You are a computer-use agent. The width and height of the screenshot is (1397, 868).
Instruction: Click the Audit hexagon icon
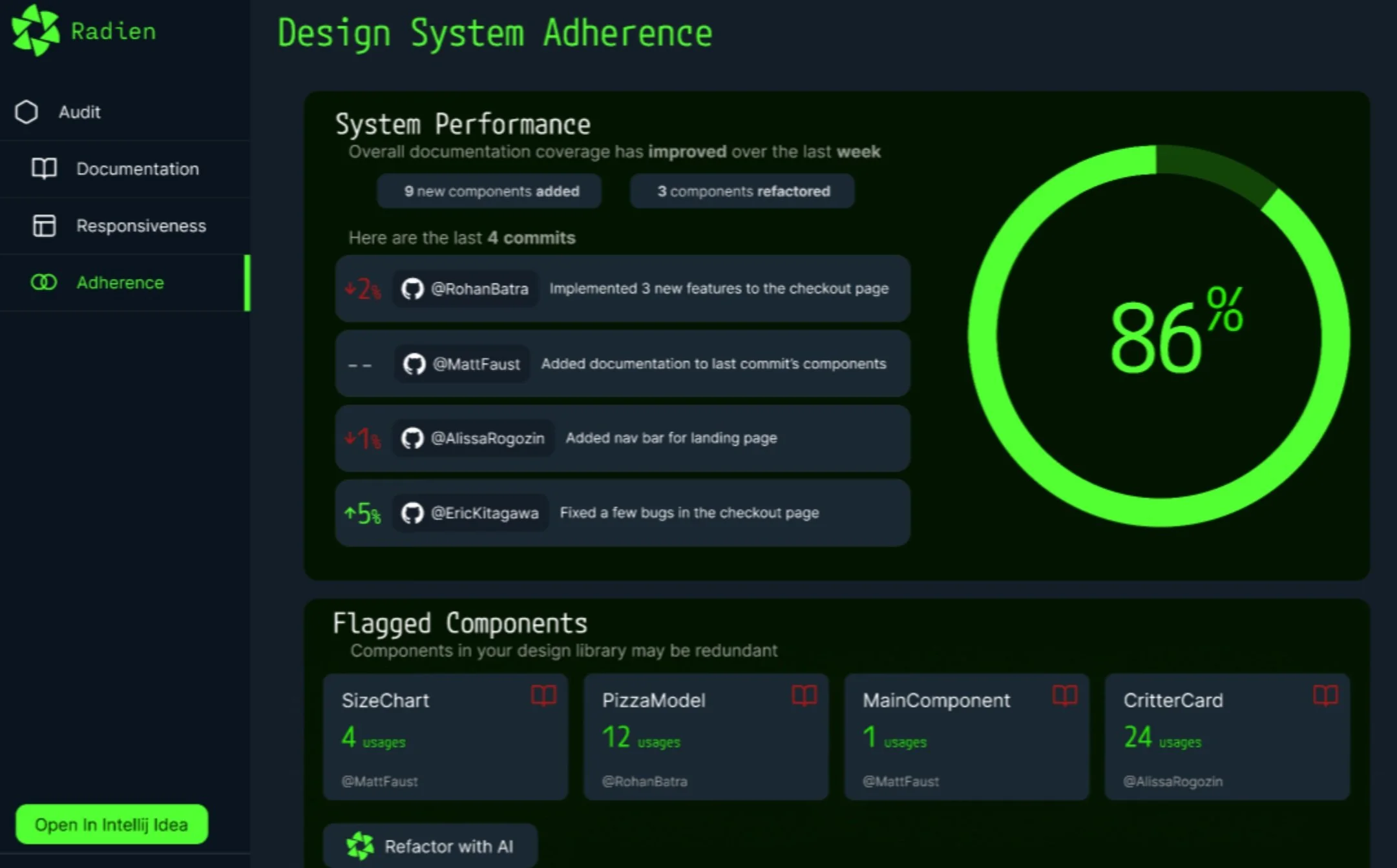[x=26, y=112]
